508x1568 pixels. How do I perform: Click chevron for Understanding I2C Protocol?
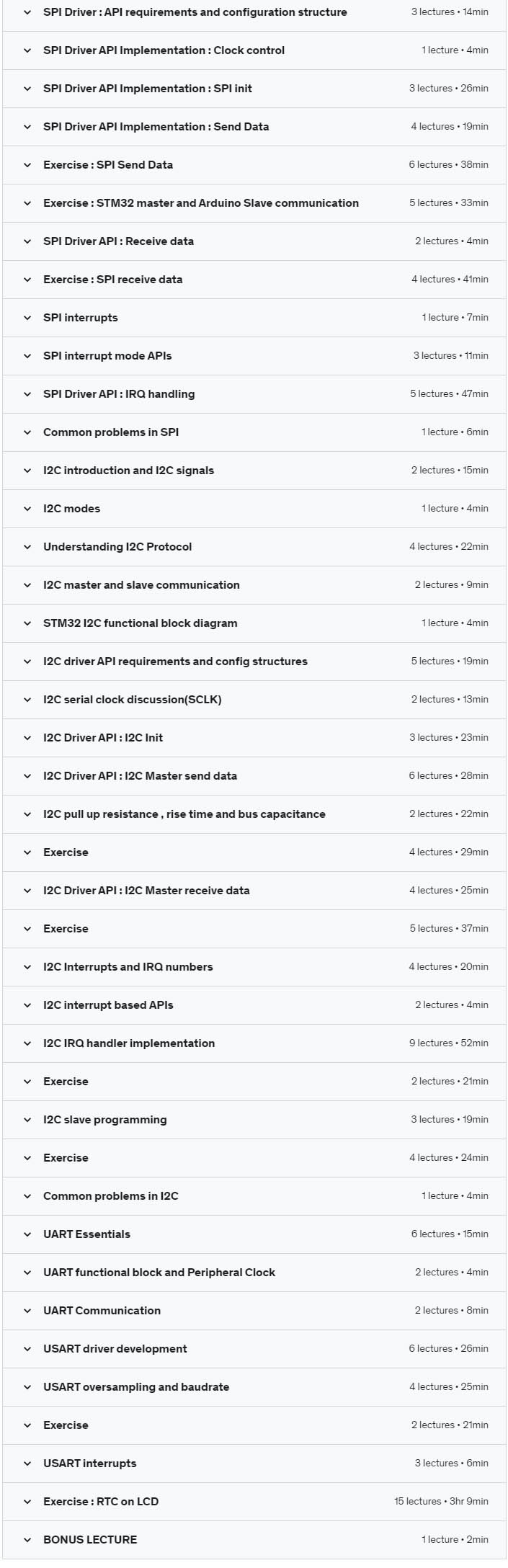pos(27,547)
